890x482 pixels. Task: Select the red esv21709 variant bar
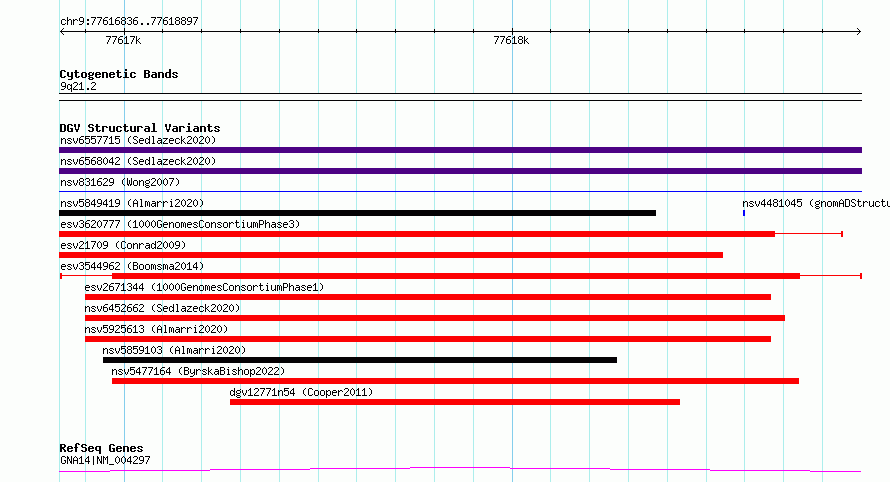point(391,255)
